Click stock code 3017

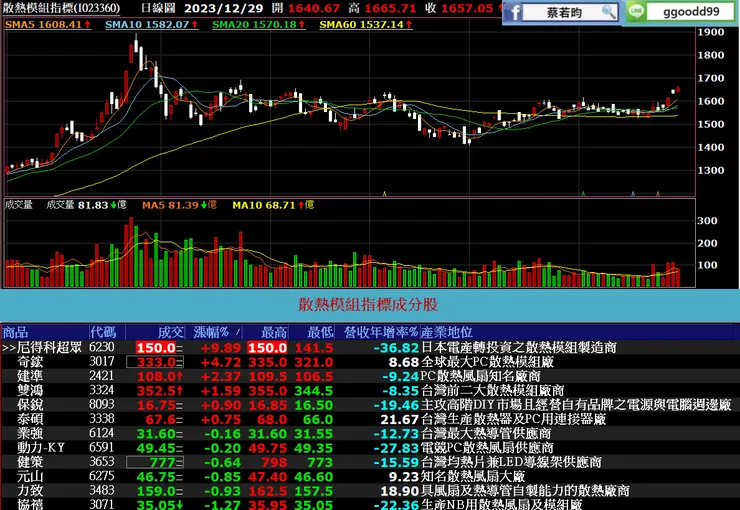(101, 362)
